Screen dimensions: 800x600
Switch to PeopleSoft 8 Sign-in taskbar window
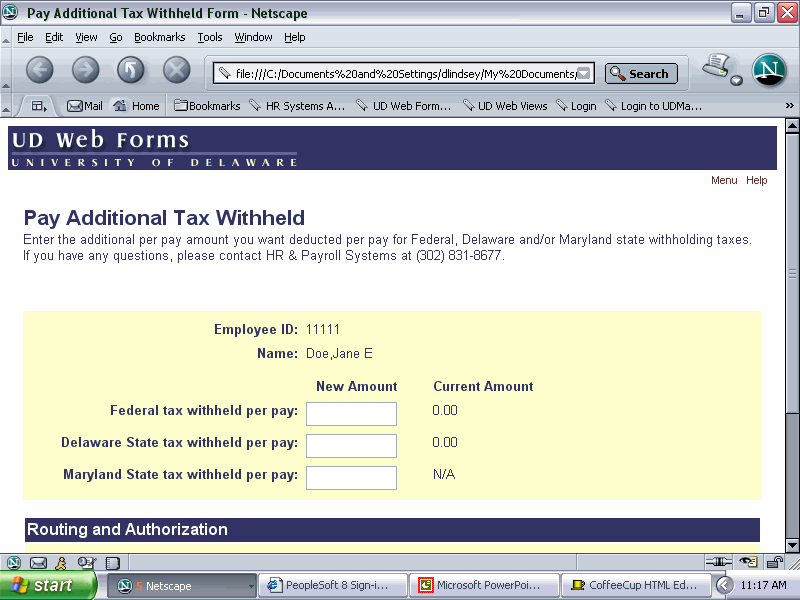334,585
